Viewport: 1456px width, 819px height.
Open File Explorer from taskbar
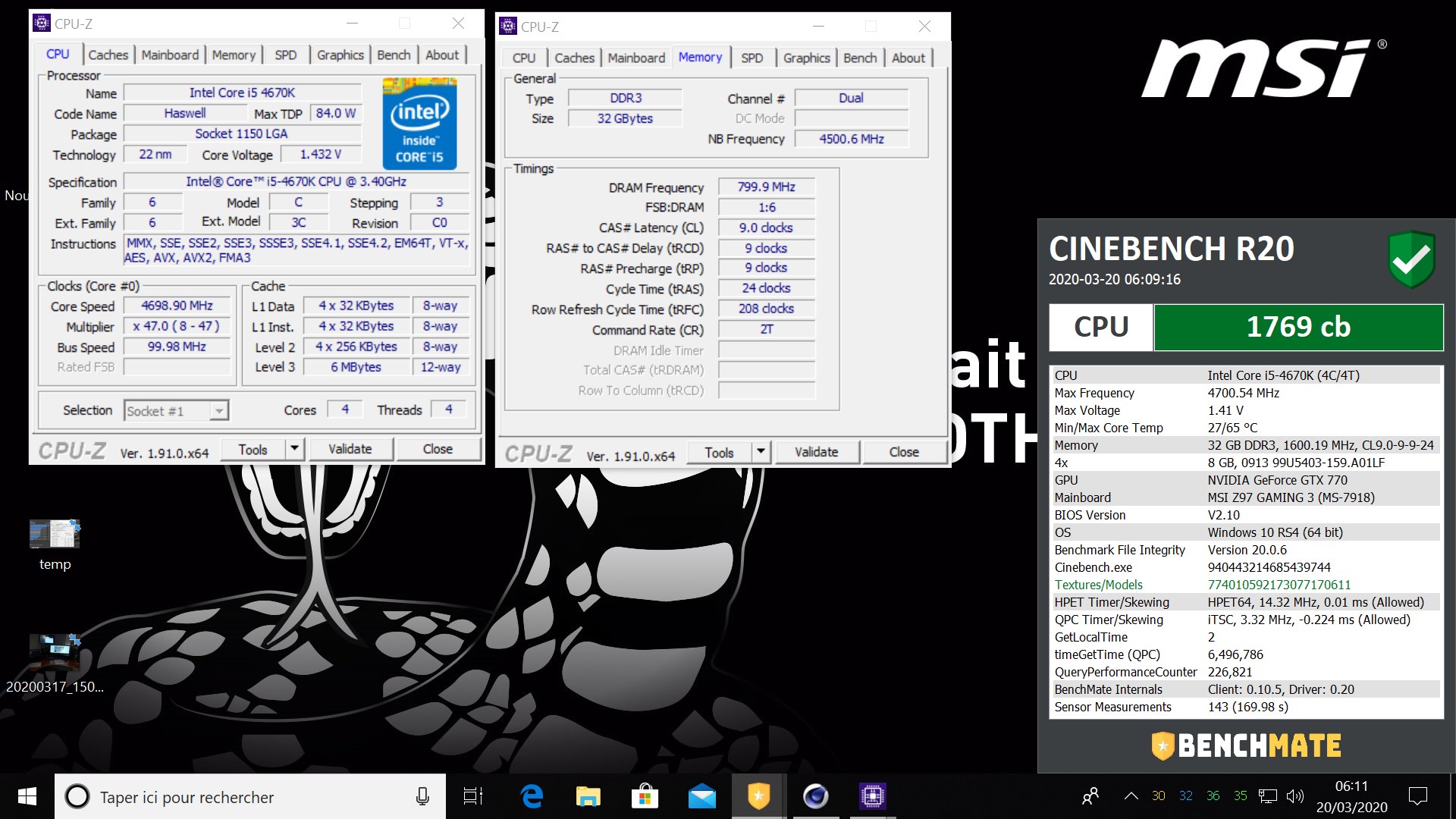click(588, 796)
